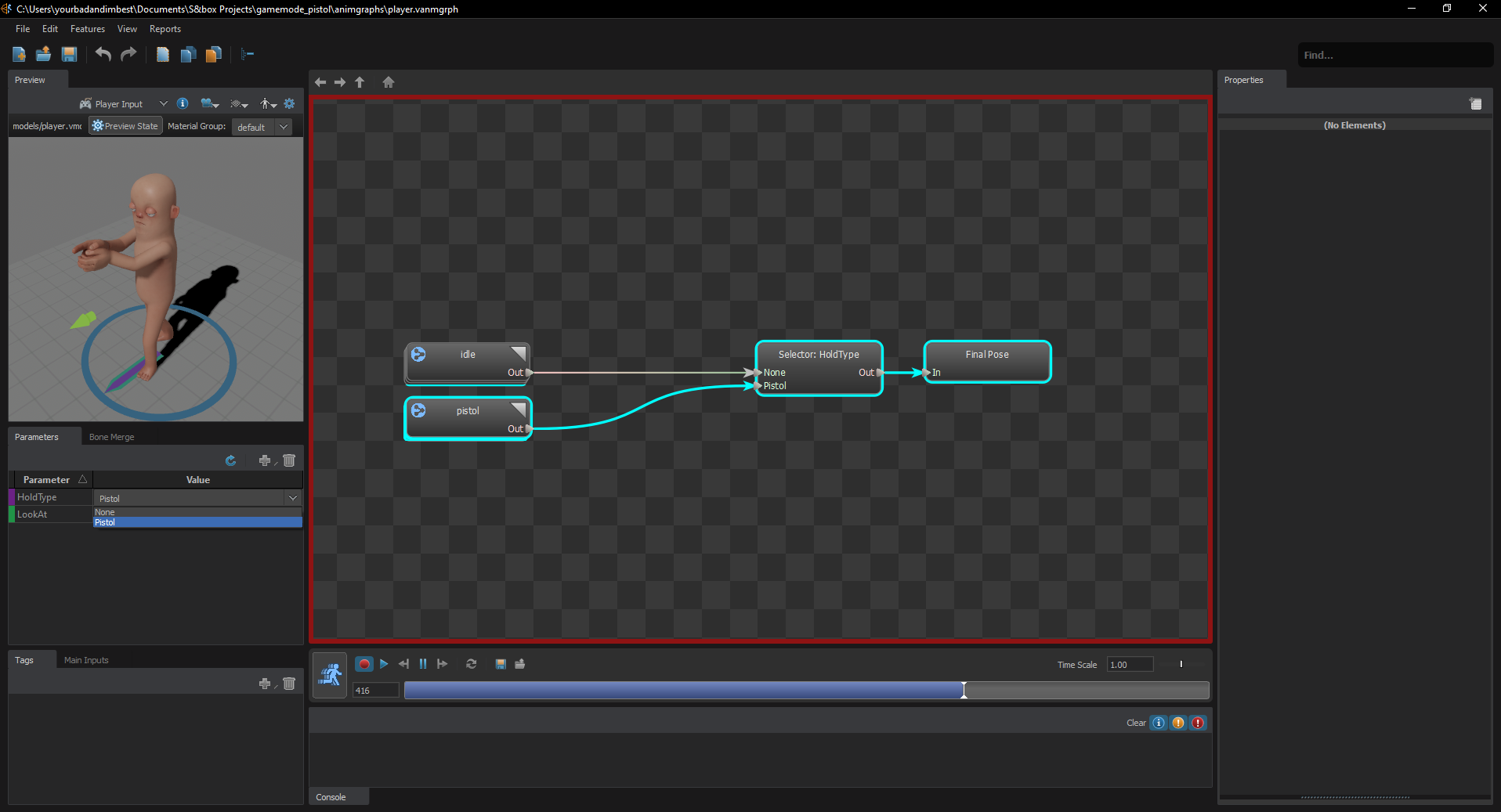Save the animgraph with the save icon
1501x812 pixels.
tap(69, 54)
